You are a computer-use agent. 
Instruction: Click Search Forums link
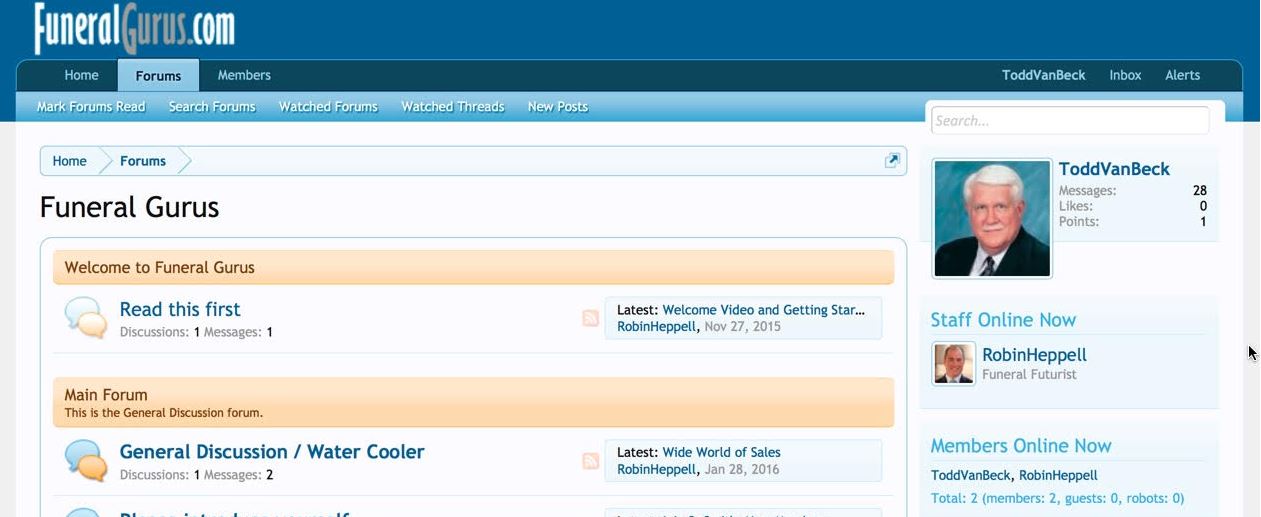[212, 107]
